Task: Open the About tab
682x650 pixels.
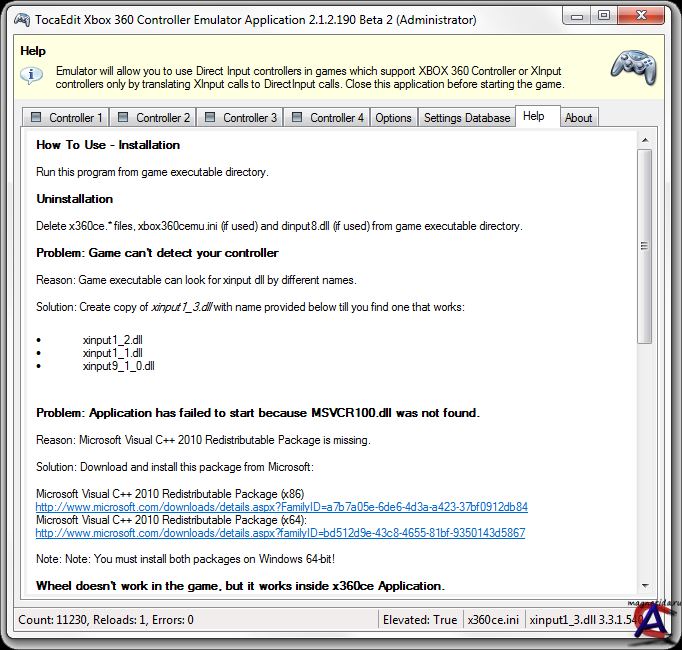Action: click(578, 118)
